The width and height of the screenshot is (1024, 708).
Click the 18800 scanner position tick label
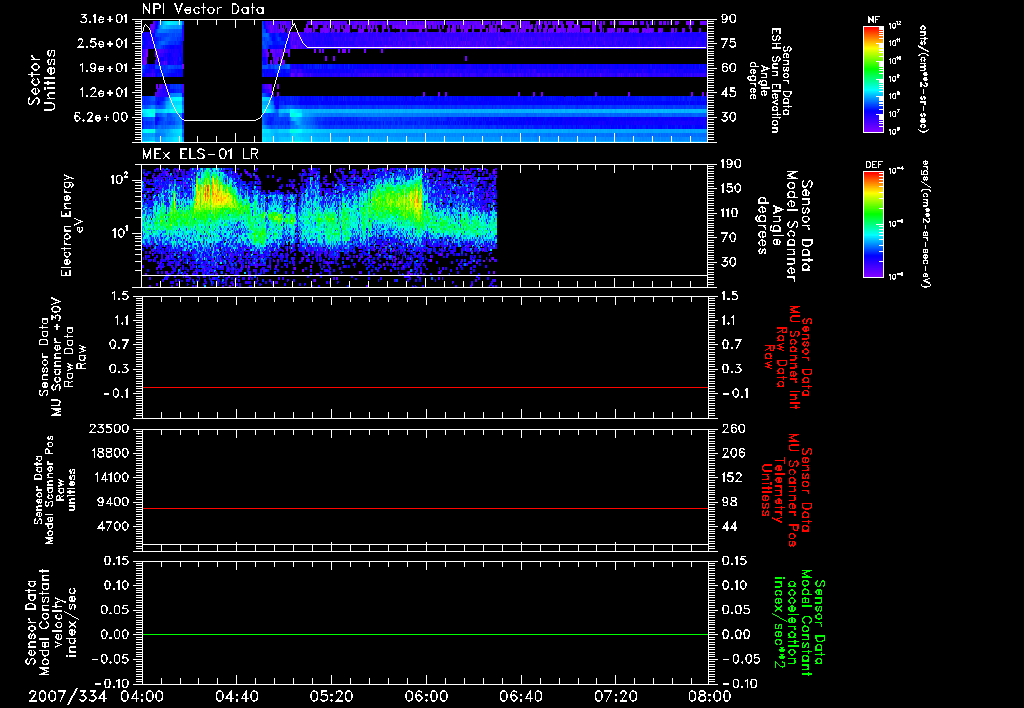[x=108, y=453]
